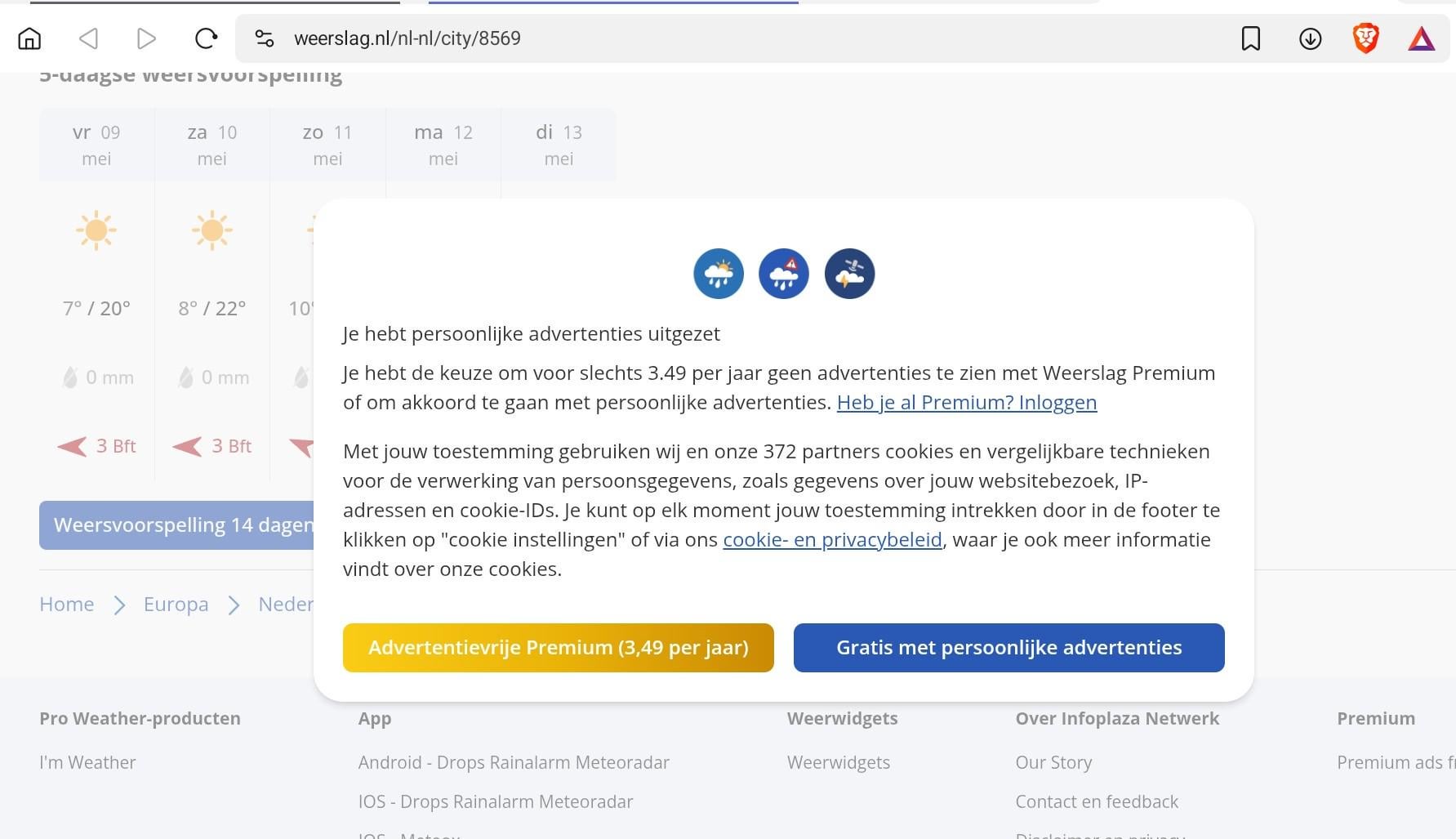1456x839 pixels.
Task: Open Brave Rewards triangle icon
Action: pyautogui.click(x=1421, y=38)
